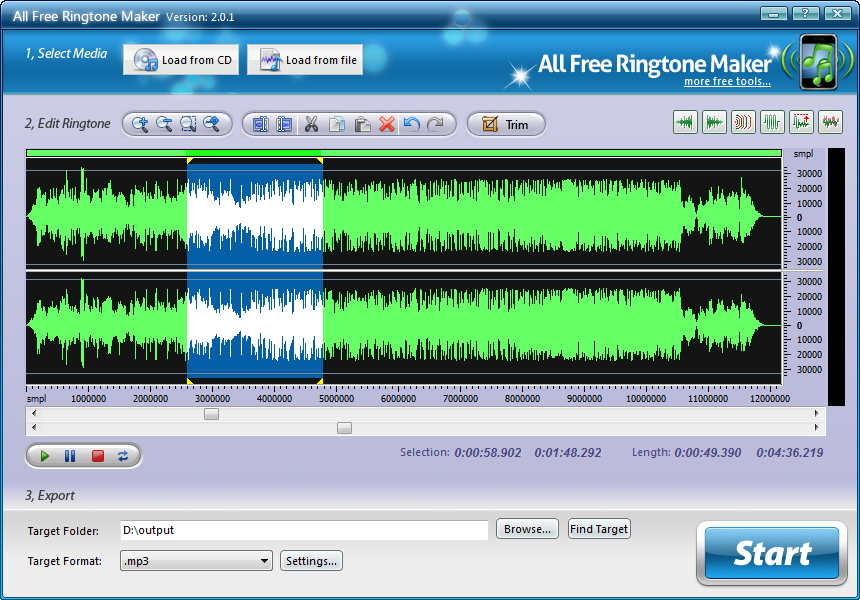This screenshot has width=860, height=600.
Task: Minimize the All Free Ringtone Maker window
Action: coord(774,13)
